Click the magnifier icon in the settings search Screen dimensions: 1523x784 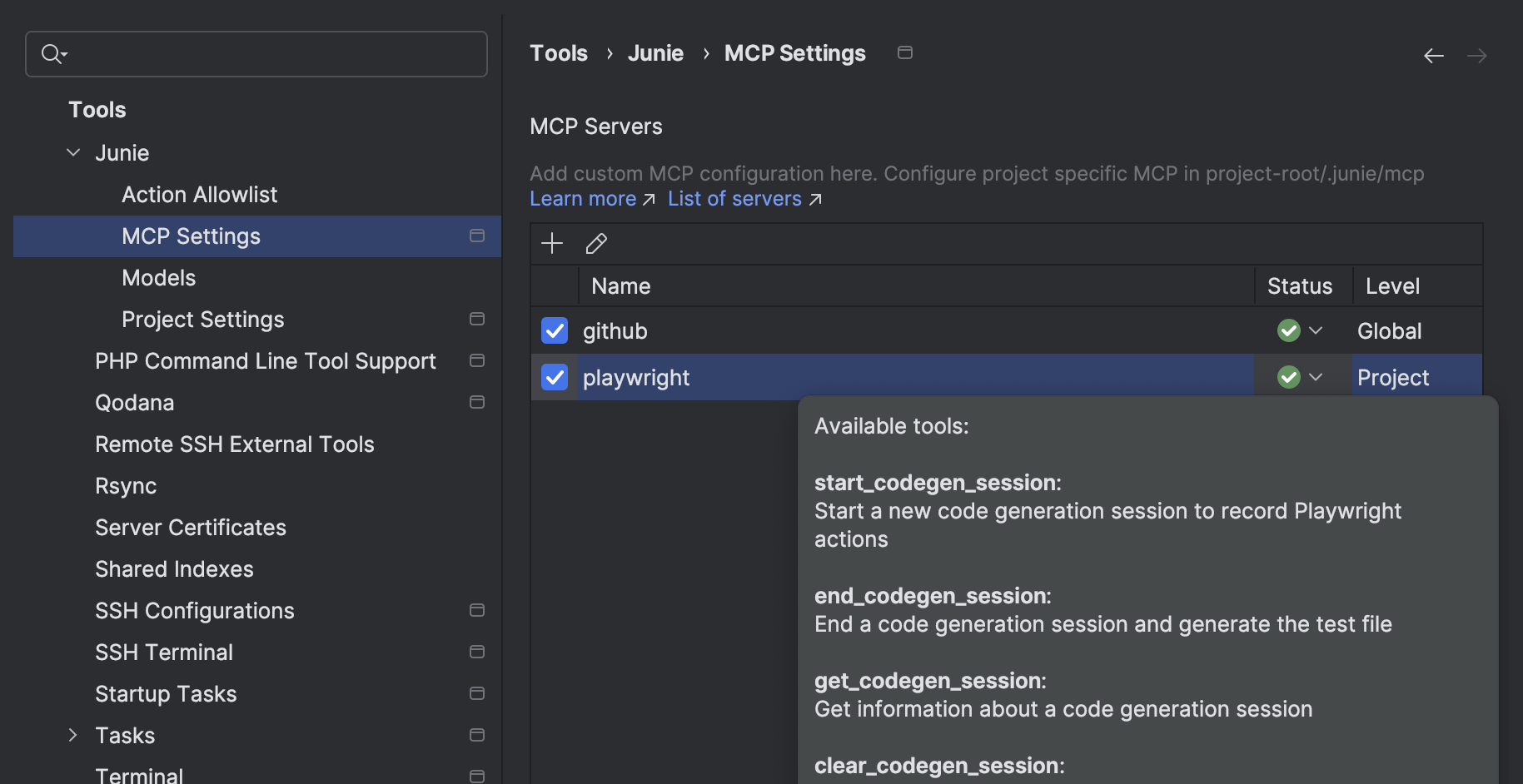(x=52, y=53)
